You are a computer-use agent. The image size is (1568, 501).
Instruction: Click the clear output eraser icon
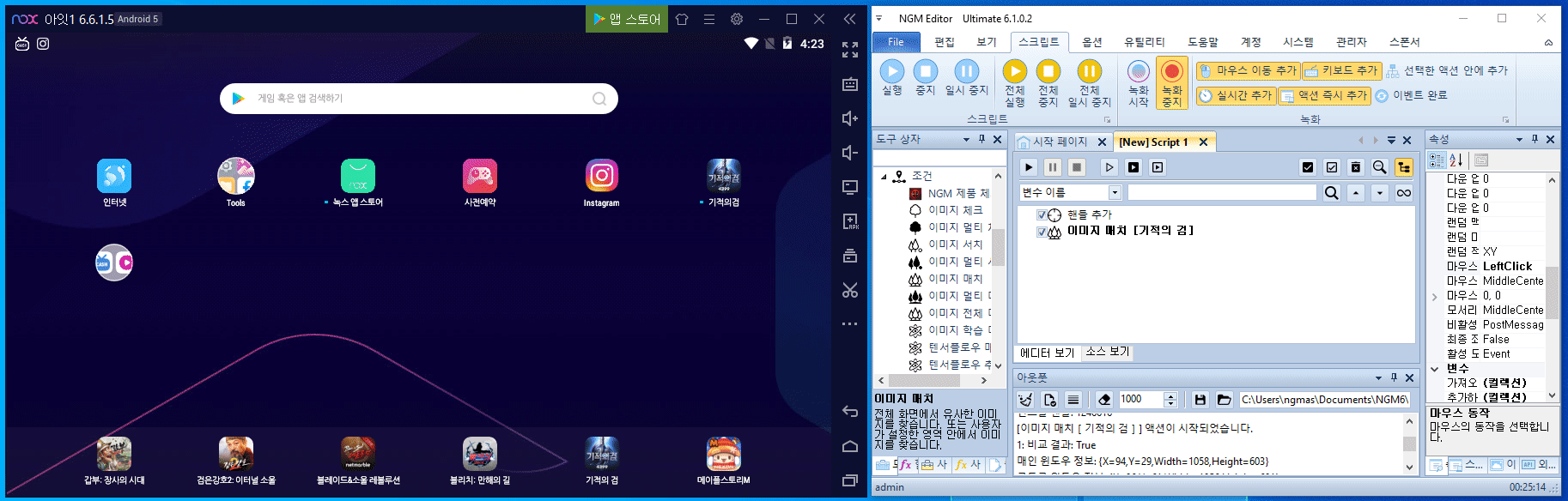point(1104,399)
